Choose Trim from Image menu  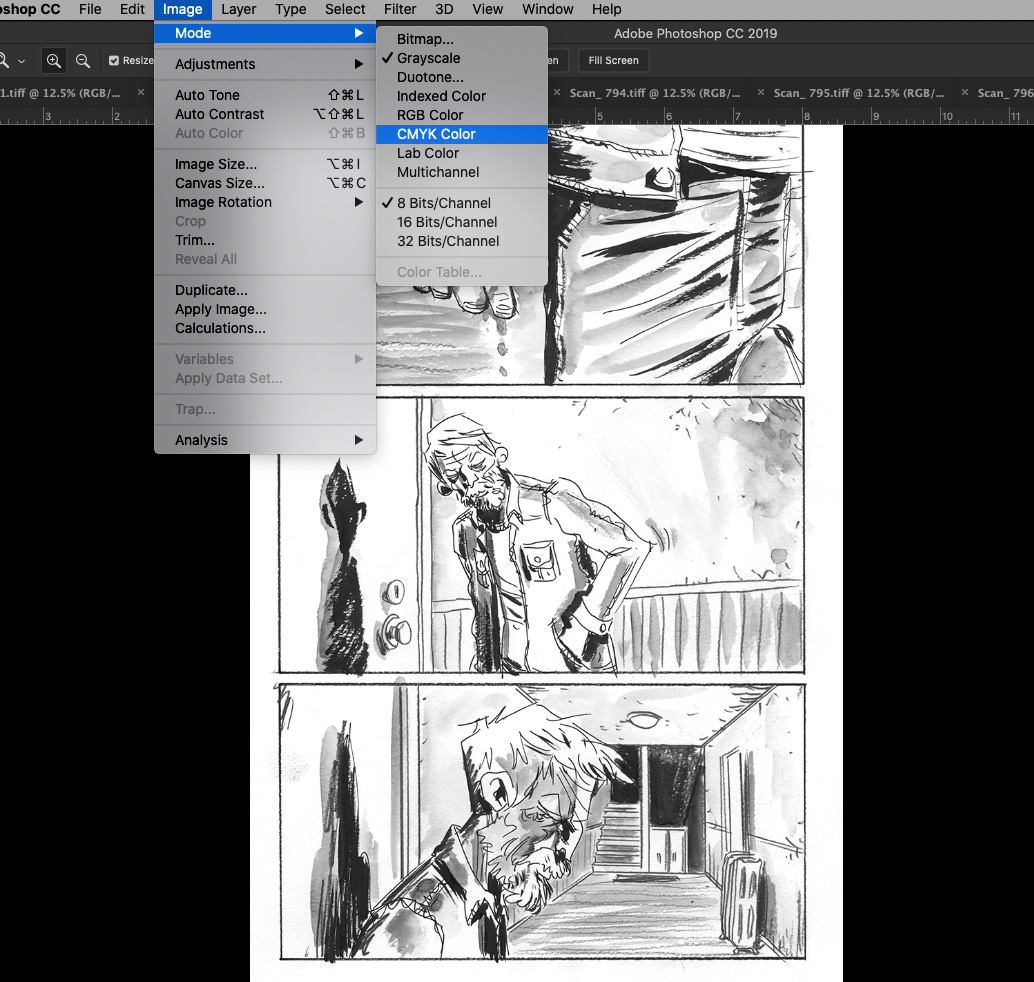265,240
